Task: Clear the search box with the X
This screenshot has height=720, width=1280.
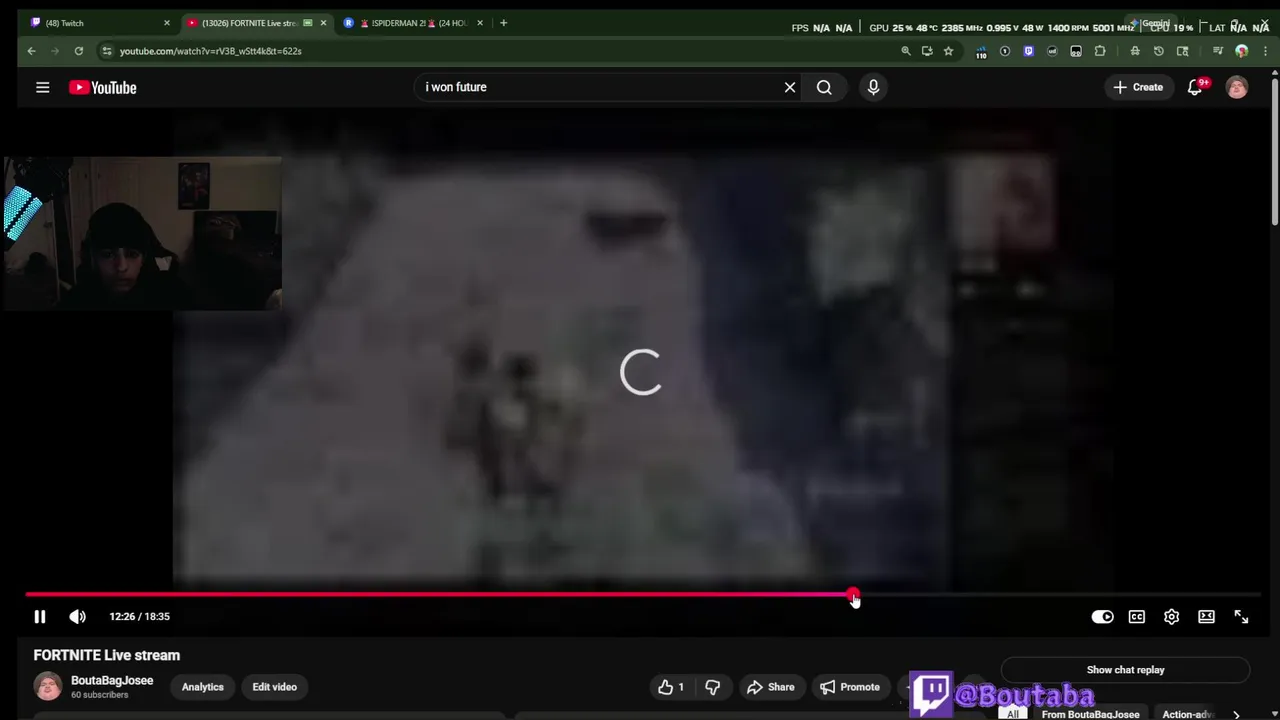Action: (790, 87)
